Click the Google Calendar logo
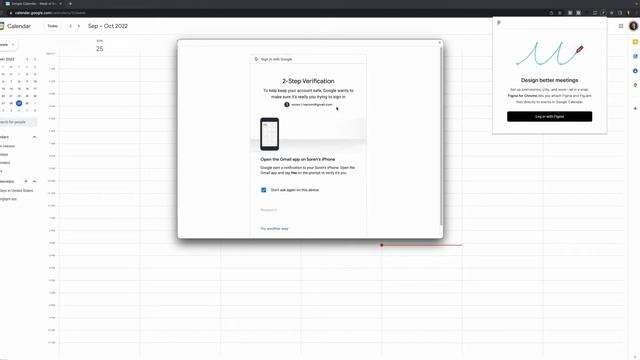 pyautogui.click(x=2, y=26)
